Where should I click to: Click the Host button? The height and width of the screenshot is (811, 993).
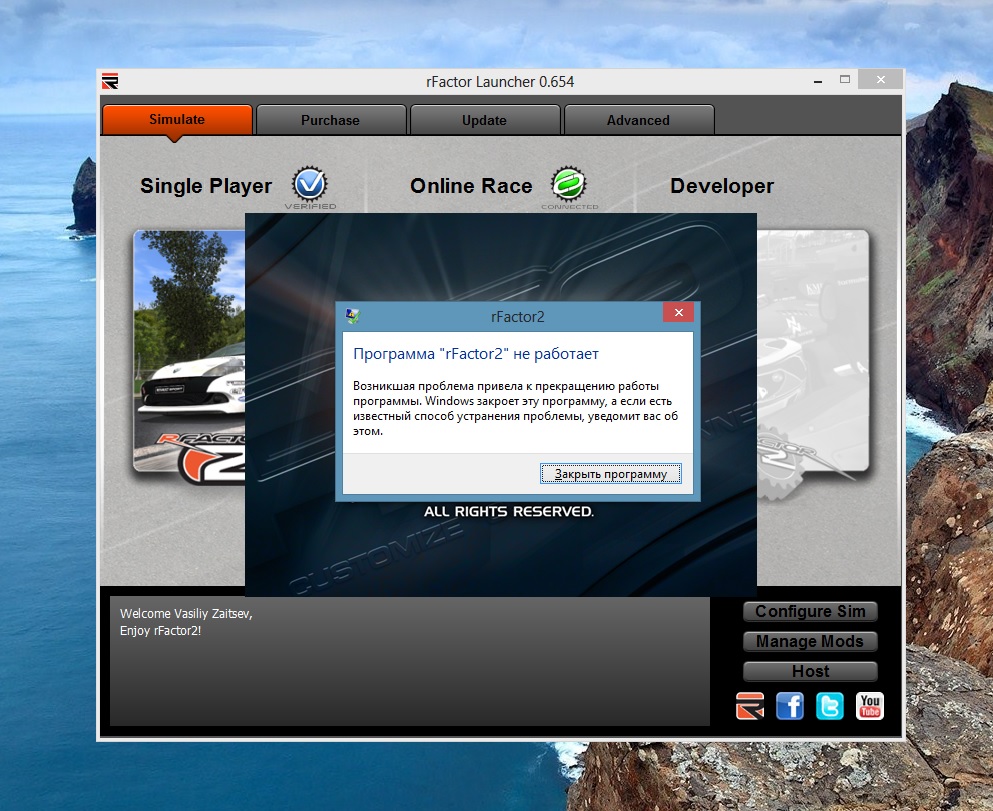click(810, 671)
